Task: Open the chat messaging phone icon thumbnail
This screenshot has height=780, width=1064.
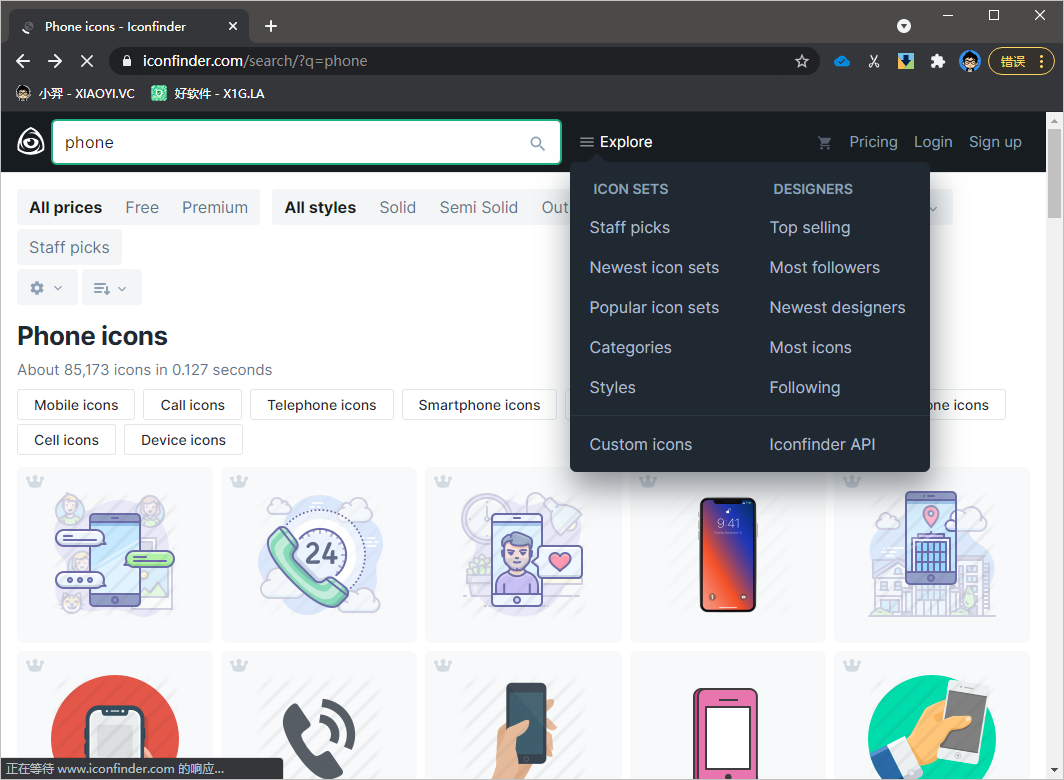Action: 115,555
